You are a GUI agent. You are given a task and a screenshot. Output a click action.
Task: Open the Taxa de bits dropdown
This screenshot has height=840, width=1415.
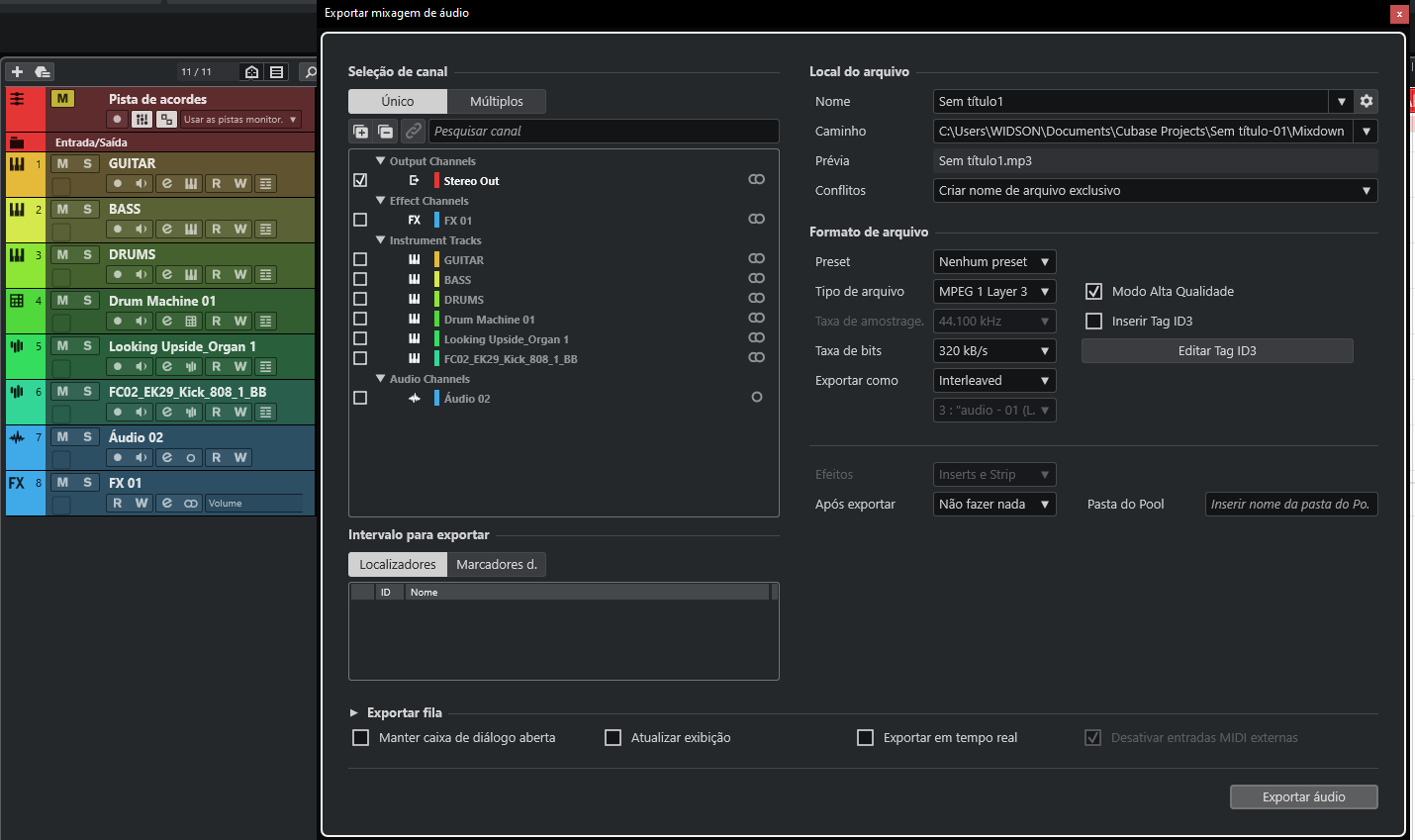(x=994, y=350)
